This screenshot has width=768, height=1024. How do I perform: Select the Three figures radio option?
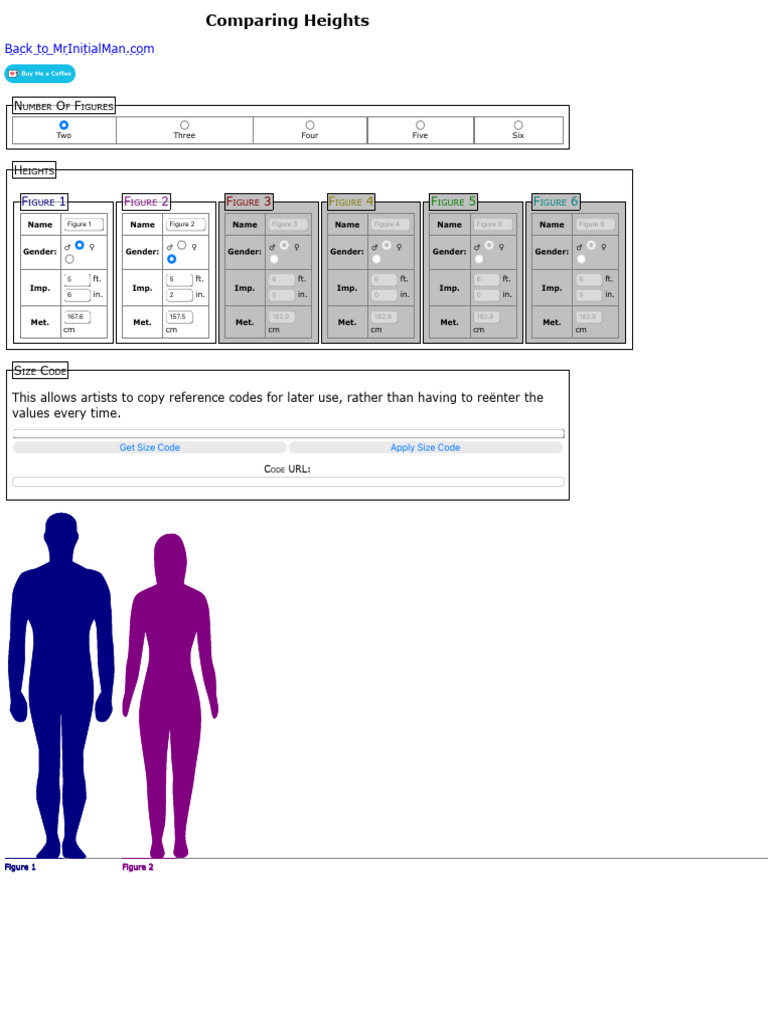tap(184, 125)
